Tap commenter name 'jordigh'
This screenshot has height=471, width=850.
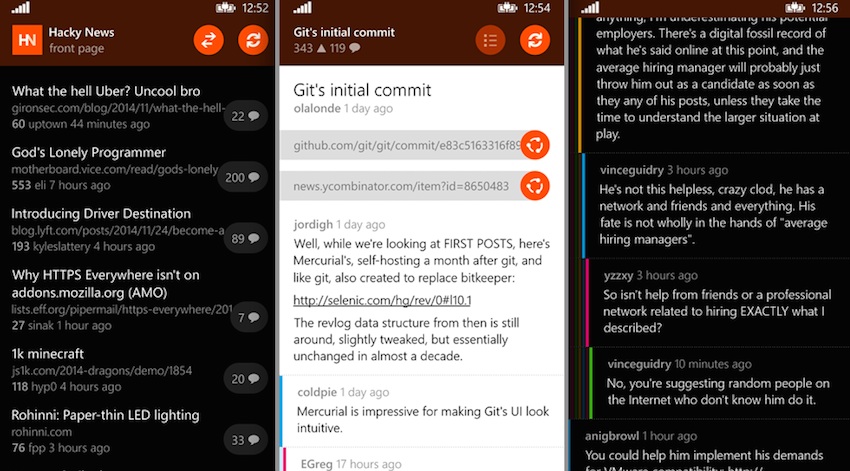click(x=313, y=224)
